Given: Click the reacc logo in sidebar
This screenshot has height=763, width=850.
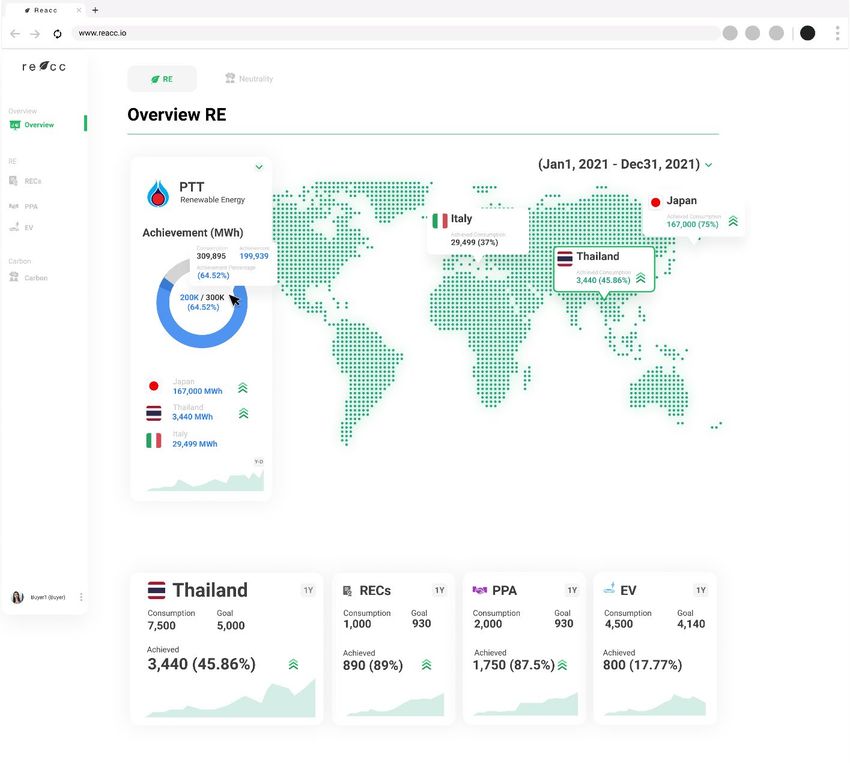Looking at the screenshot, I should 44,66.
